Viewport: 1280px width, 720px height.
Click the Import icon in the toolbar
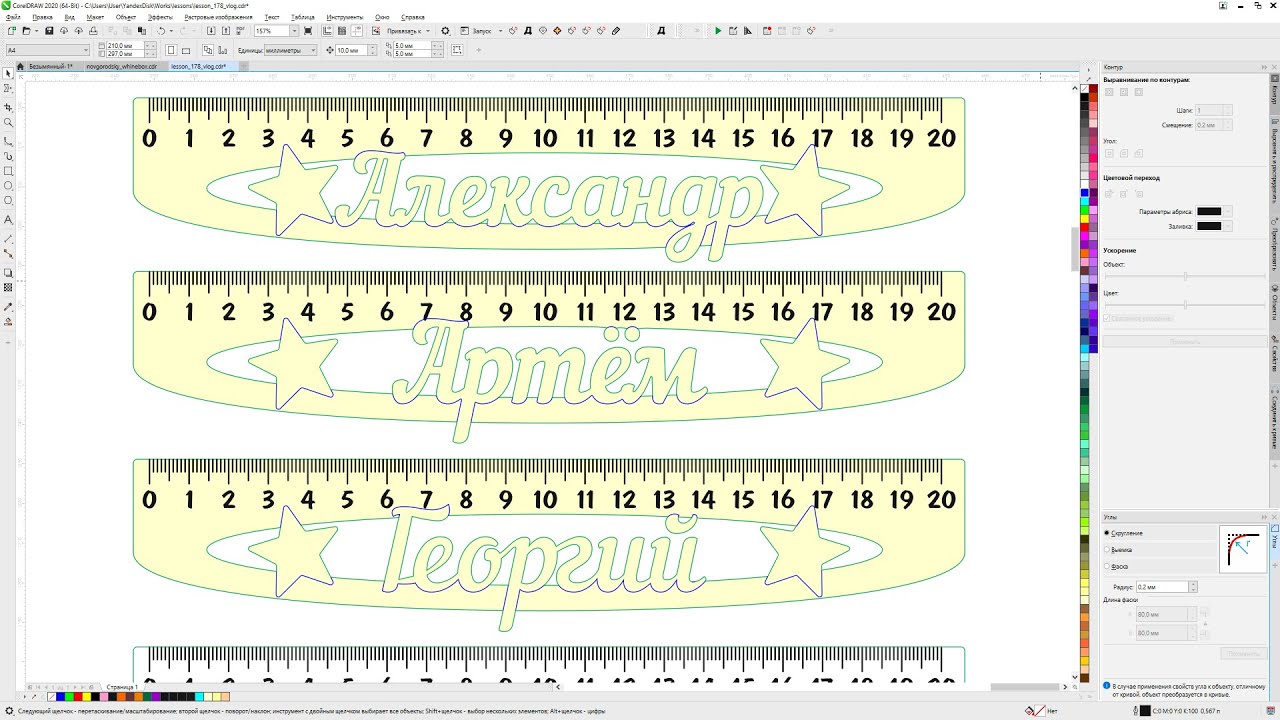pyautogui.click(x=210, y=31)
